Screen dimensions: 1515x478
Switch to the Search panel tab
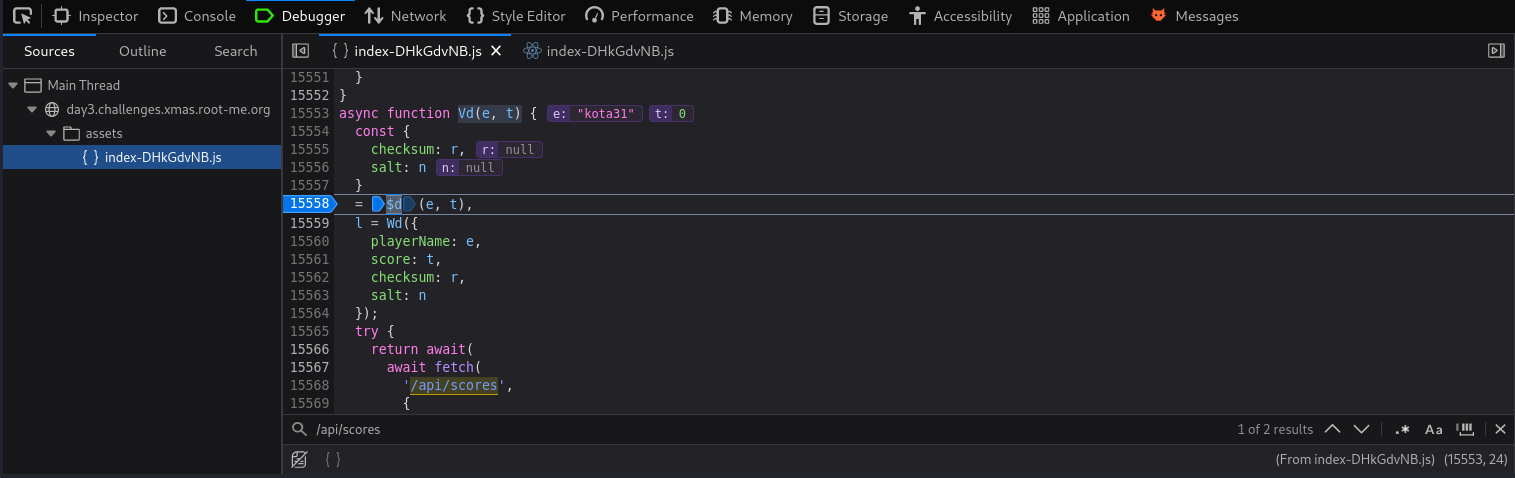236,51
